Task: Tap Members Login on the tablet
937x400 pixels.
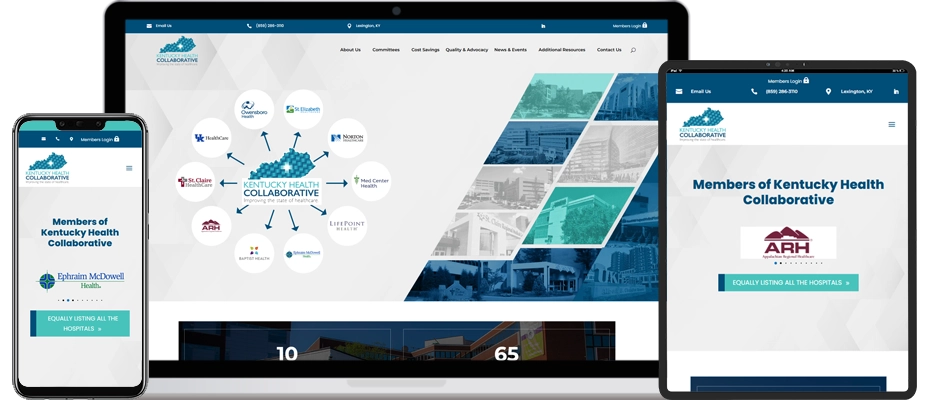Action: coord(788,81)
